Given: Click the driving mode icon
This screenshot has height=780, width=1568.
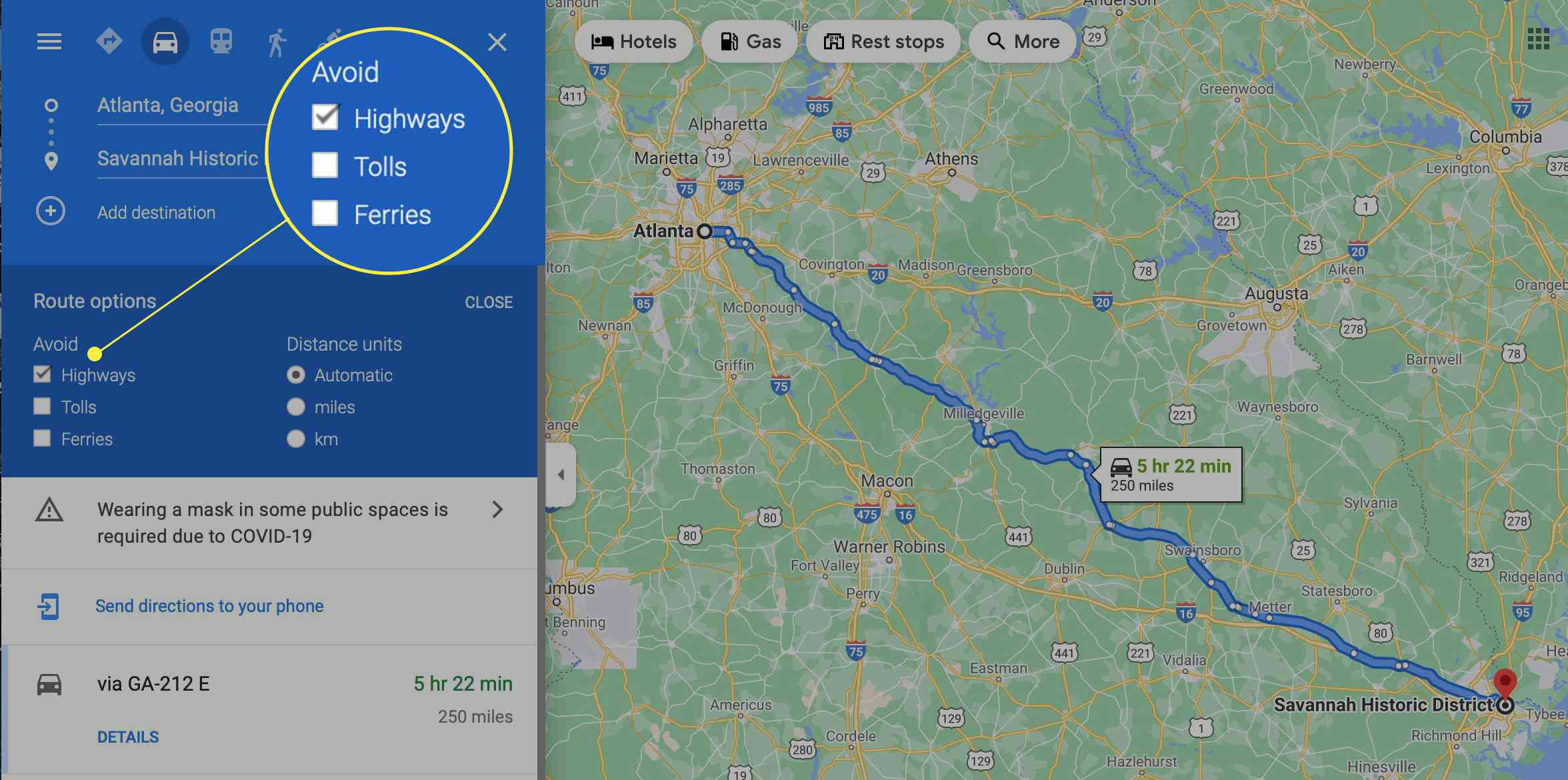Looking at the screenshot, I should [161, 40].
